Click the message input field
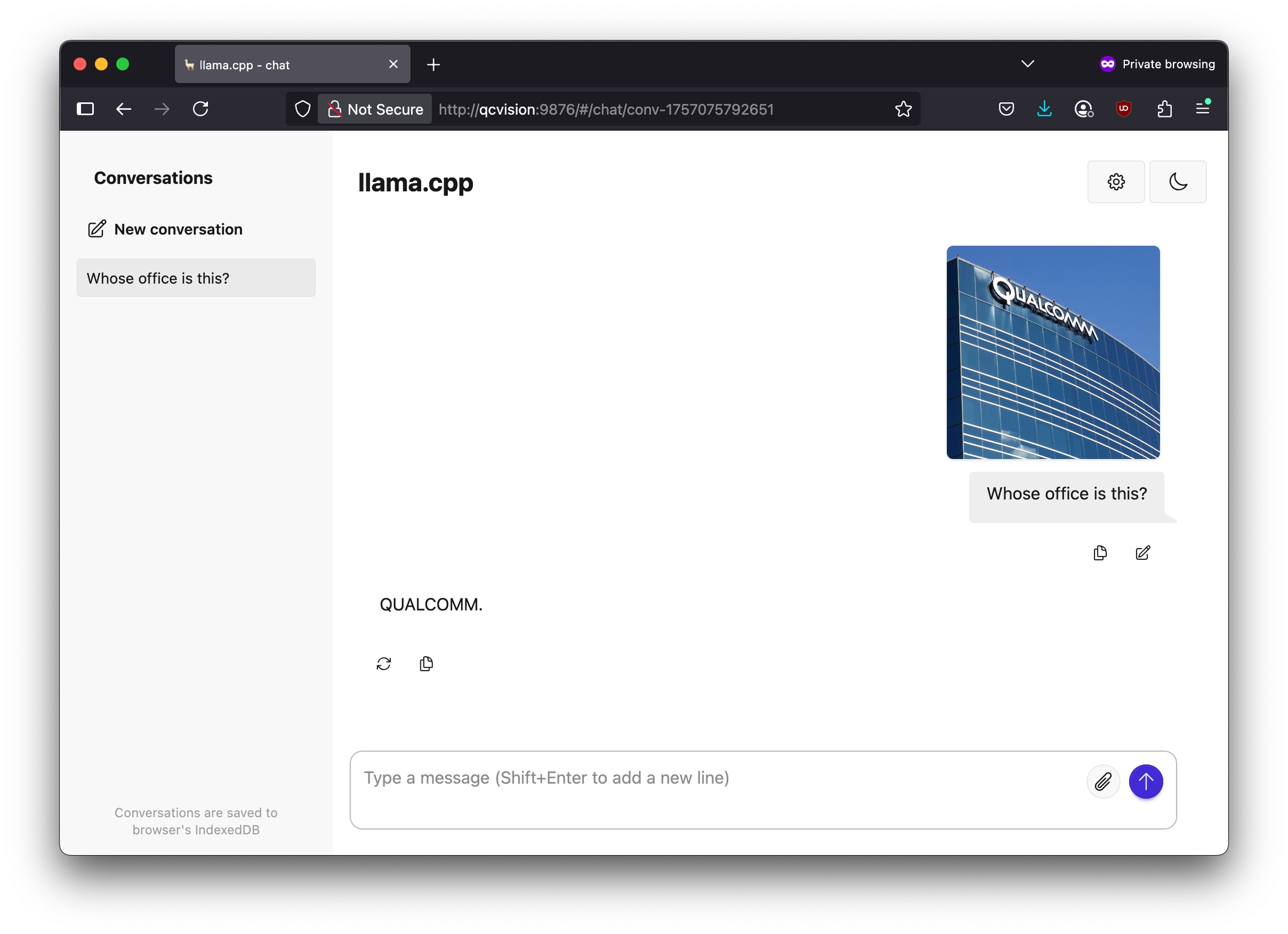This screenshot has height=934, width=1288. click(717, 789)
